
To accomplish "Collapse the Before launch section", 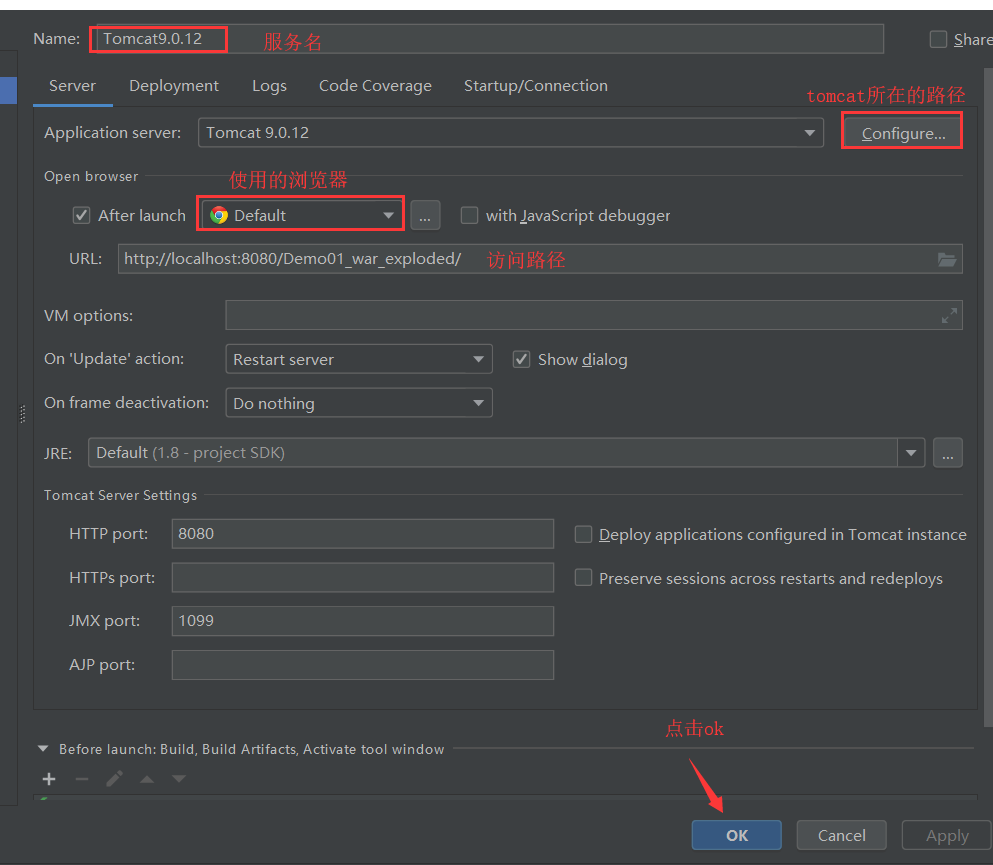I will [x=43, y=748].
